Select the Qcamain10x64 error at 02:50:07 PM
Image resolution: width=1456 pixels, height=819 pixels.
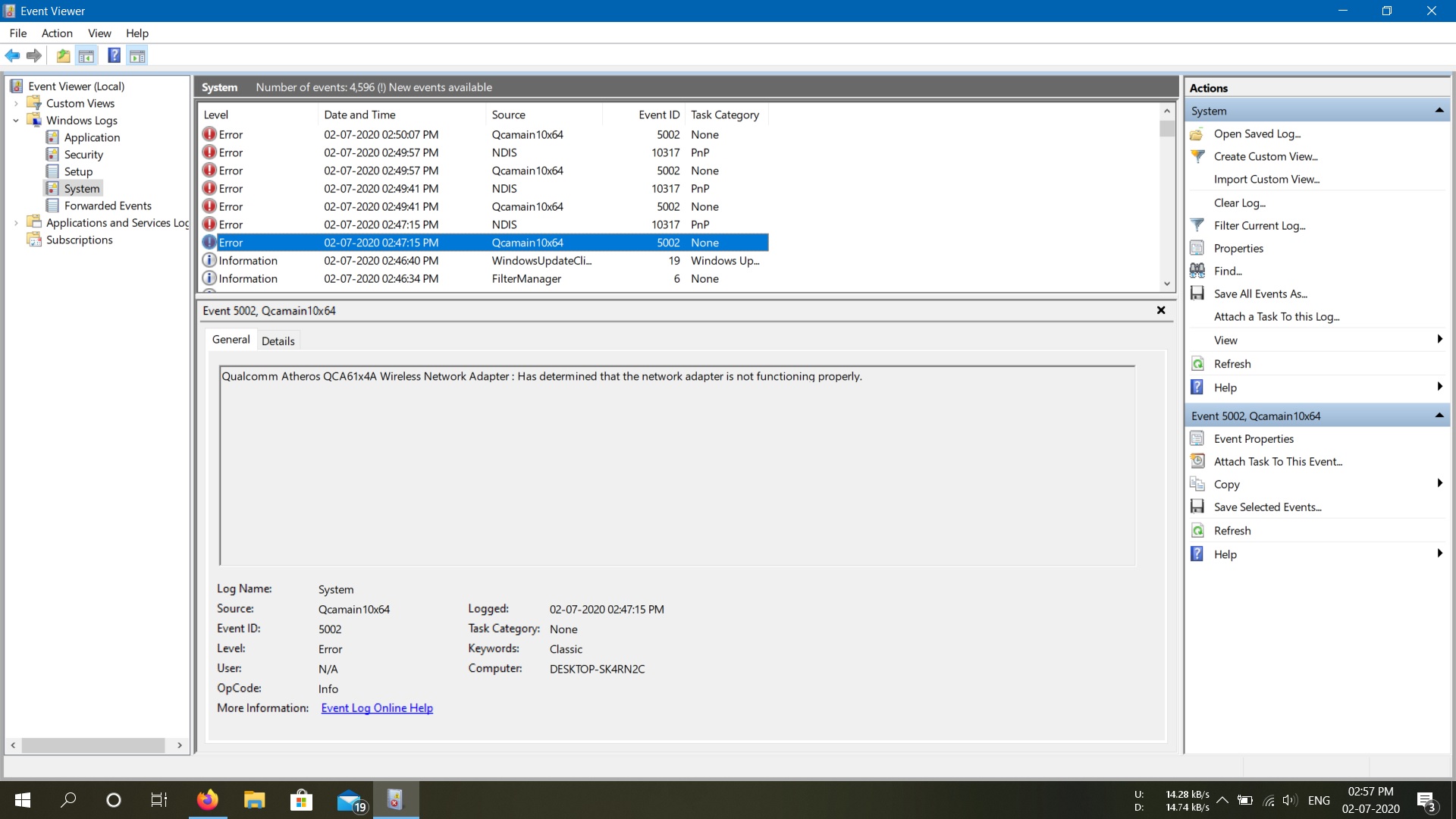coord(484,134)
